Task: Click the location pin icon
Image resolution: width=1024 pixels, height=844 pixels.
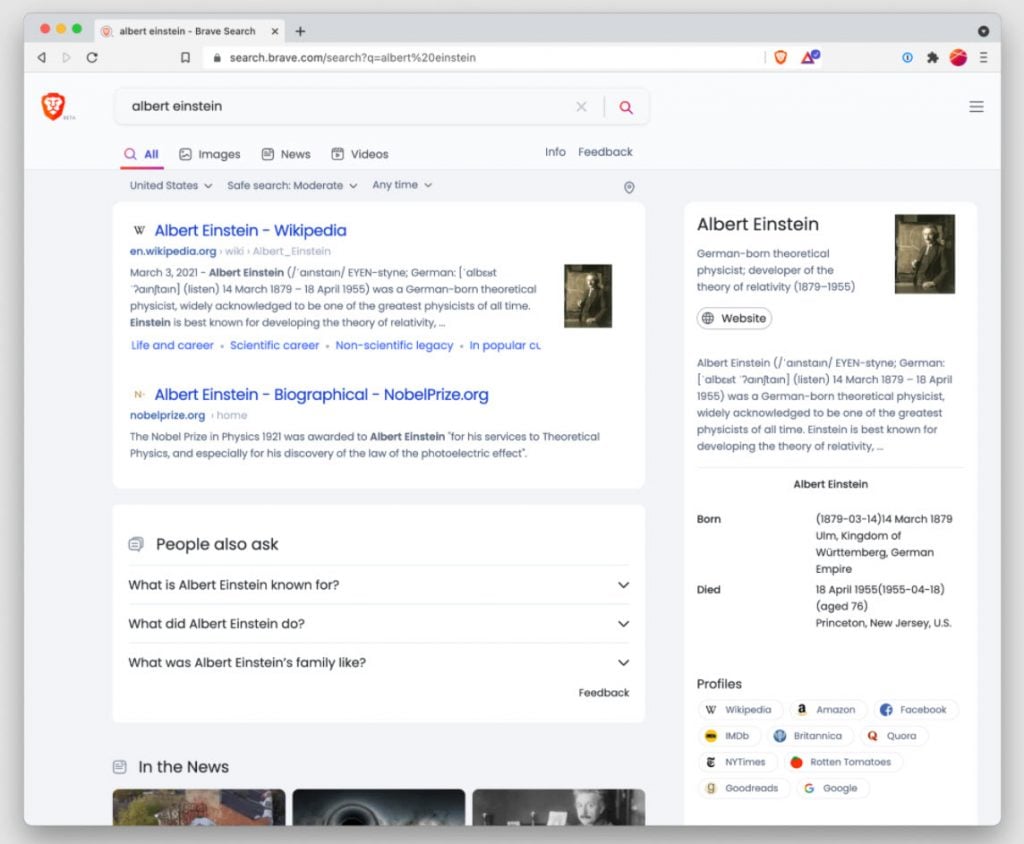Action: click(x=629, y=187)
